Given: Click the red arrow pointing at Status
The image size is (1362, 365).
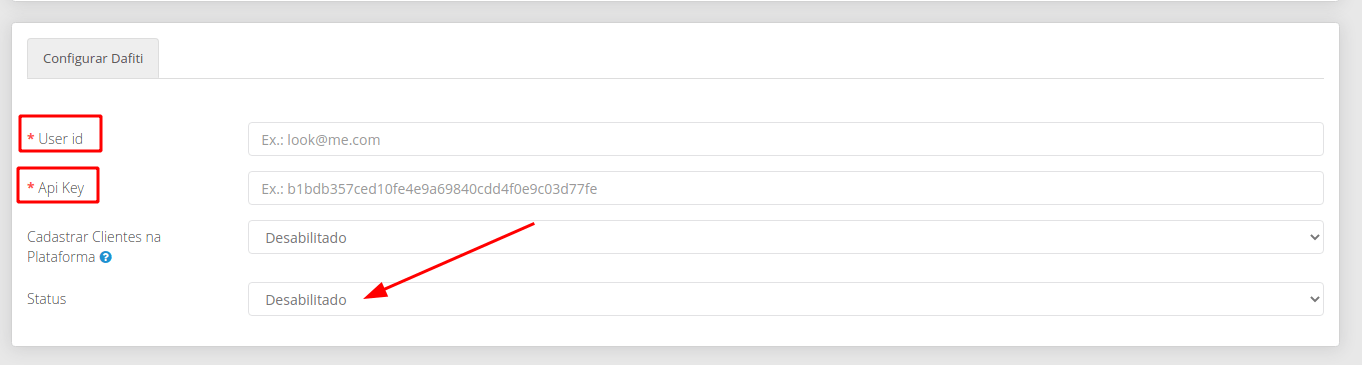Looking at the screenshot, I should 450,260.
